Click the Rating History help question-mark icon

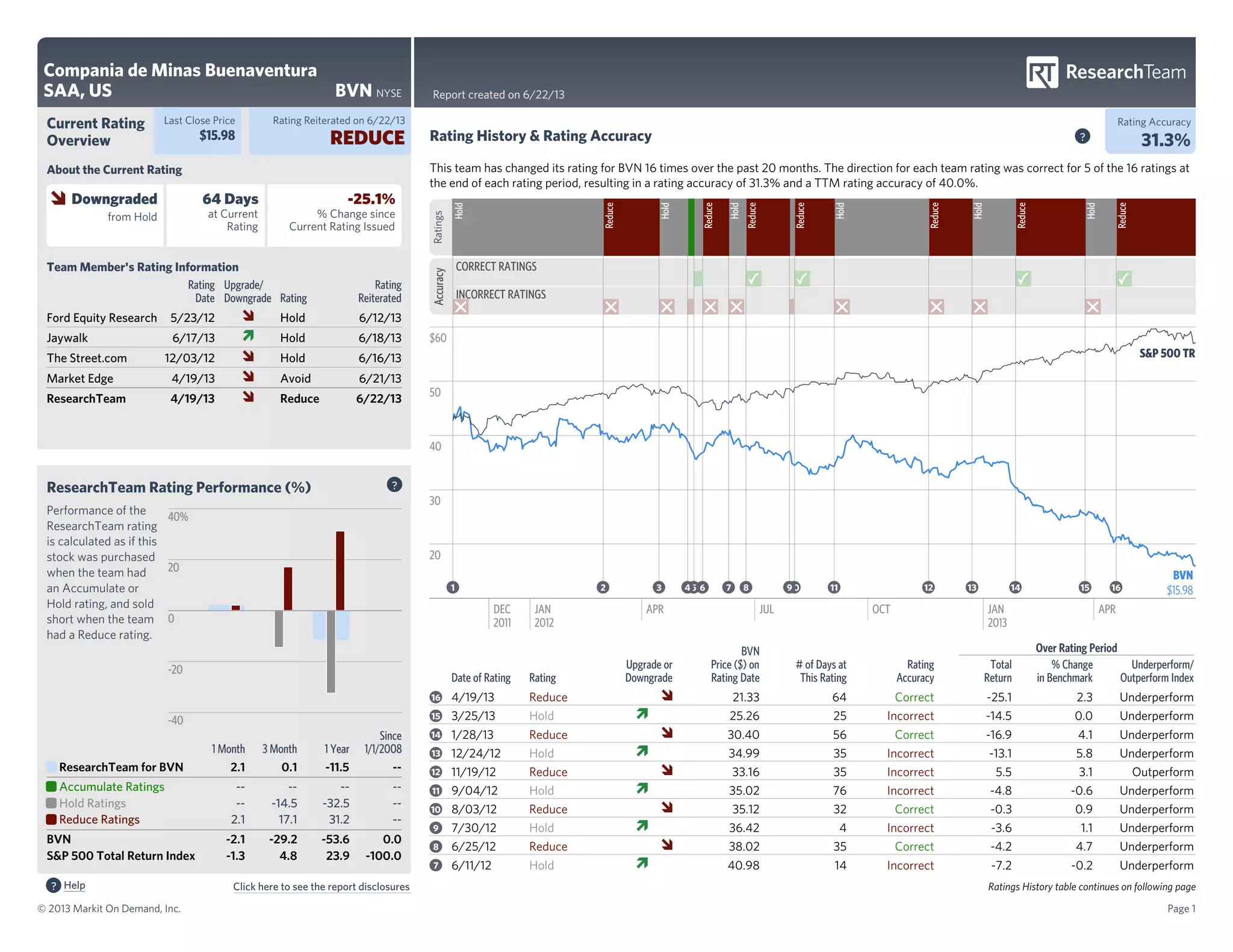(1082, 136)
